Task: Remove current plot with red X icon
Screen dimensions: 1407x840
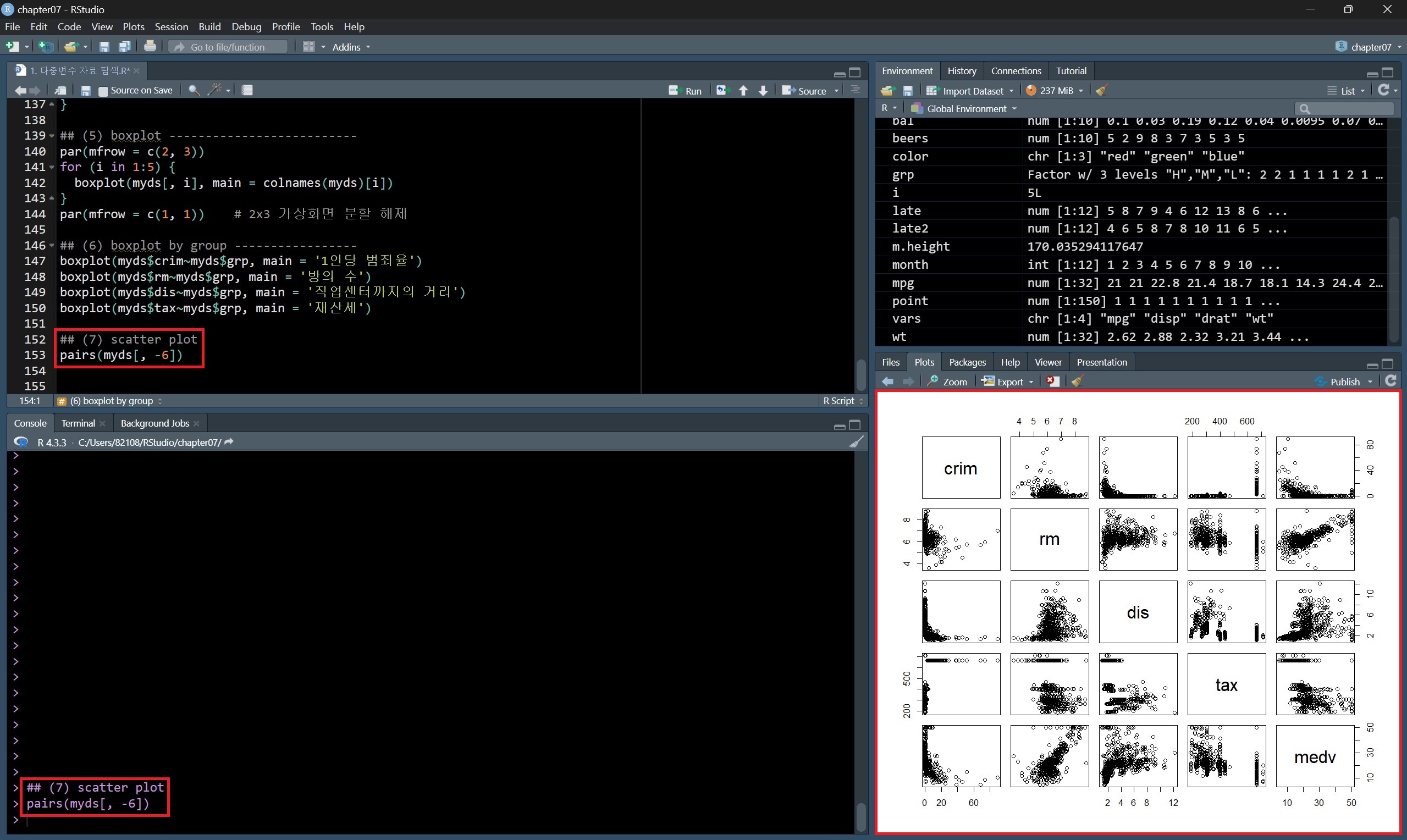Action: click(x=1052, y=382)
